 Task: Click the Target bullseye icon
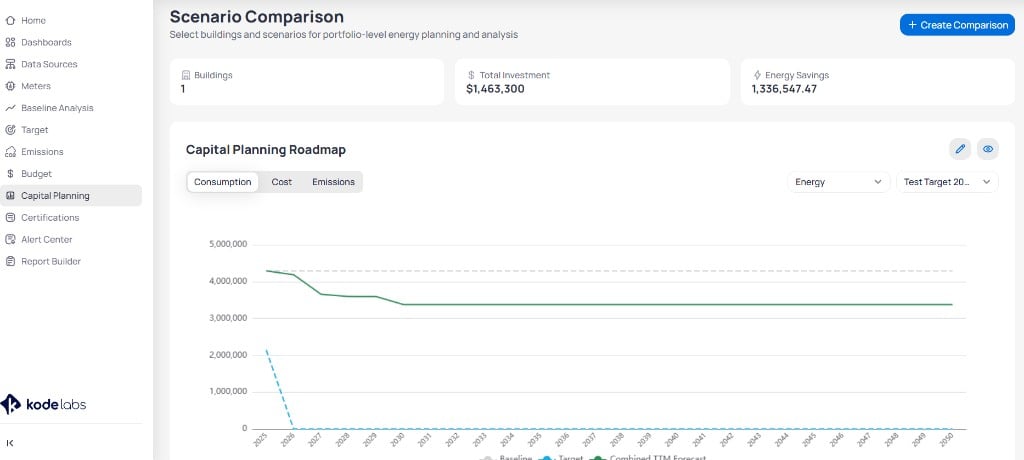click(10, 130)
